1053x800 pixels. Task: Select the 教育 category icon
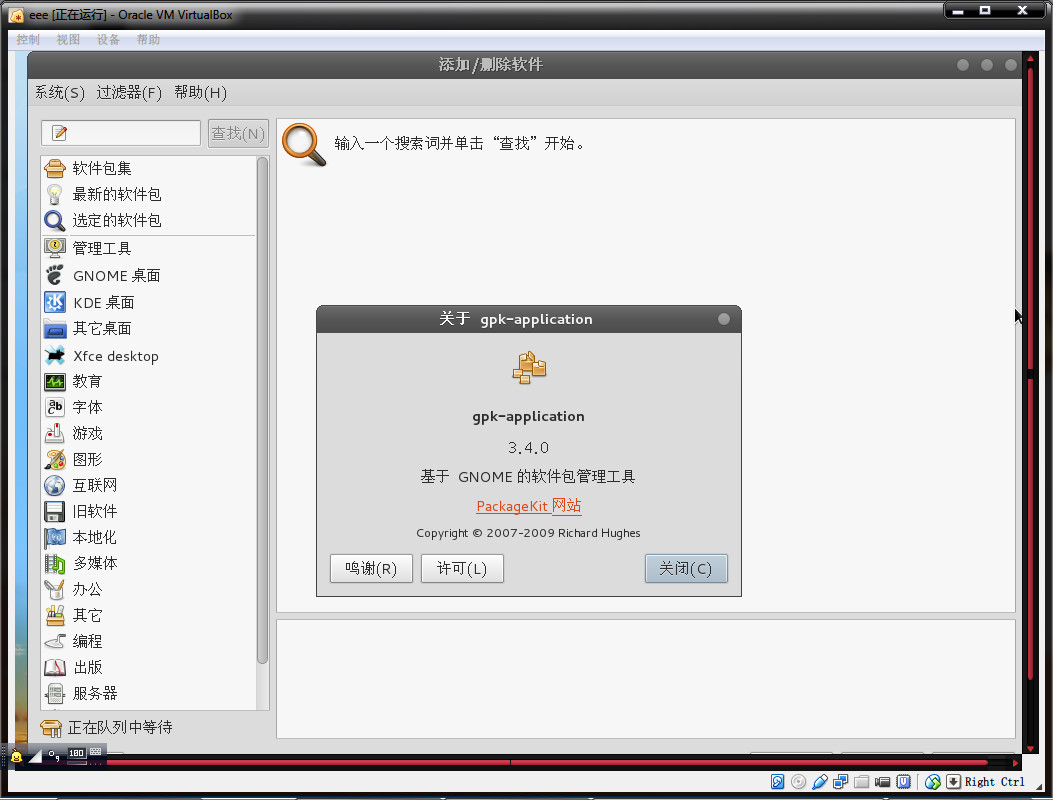[x=54, y=382]
